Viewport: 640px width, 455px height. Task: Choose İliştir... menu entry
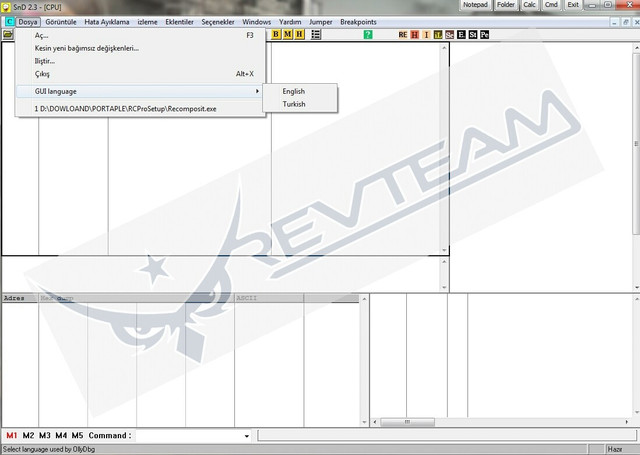tap(141, 61)
